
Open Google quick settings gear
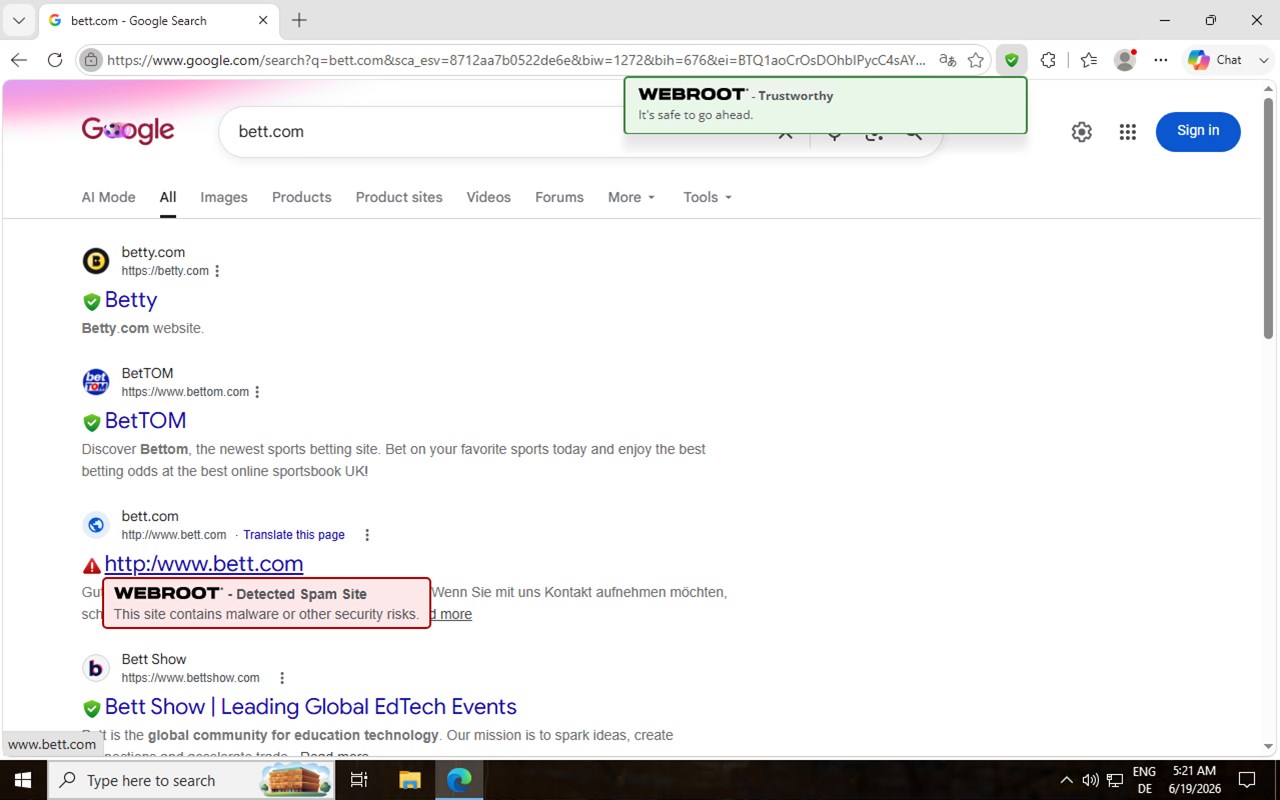[x=1081, y=132]
